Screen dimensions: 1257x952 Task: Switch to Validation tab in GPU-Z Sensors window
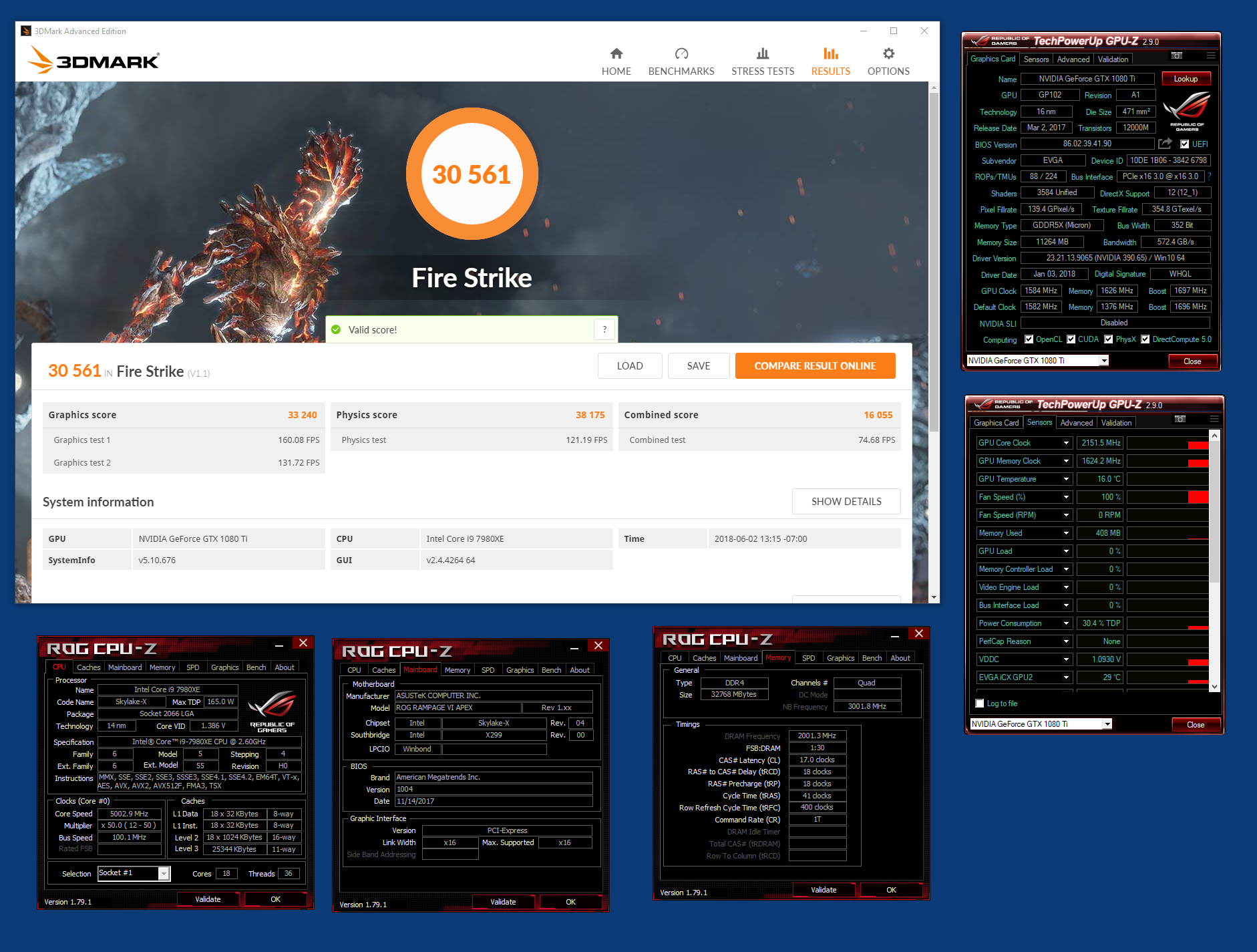click(x=1117, y=423)
